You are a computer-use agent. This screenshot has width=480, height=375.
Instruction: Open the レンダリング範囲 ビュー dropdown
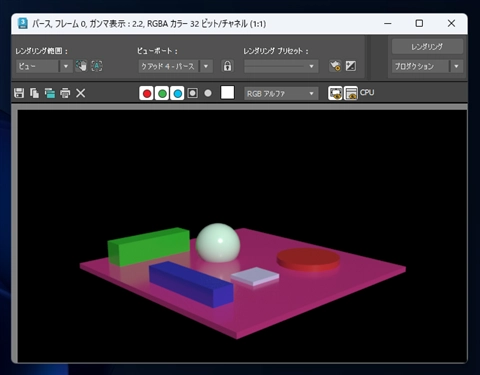[x=44, y=66]
